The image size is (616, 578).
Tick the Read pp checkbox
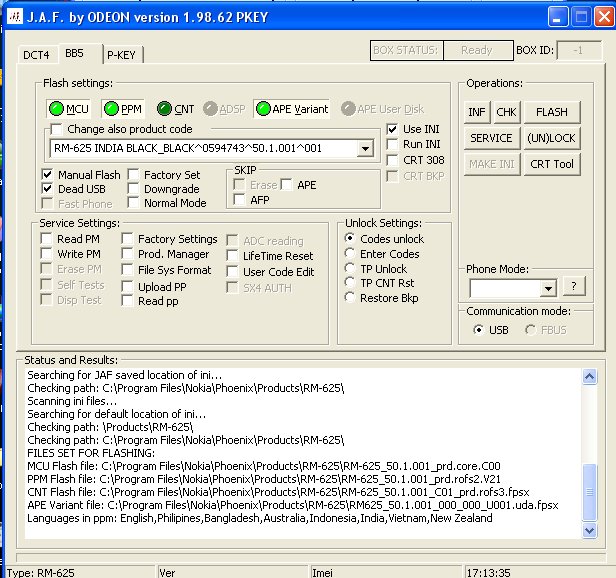pyautogui.click(x=127, y=301)
